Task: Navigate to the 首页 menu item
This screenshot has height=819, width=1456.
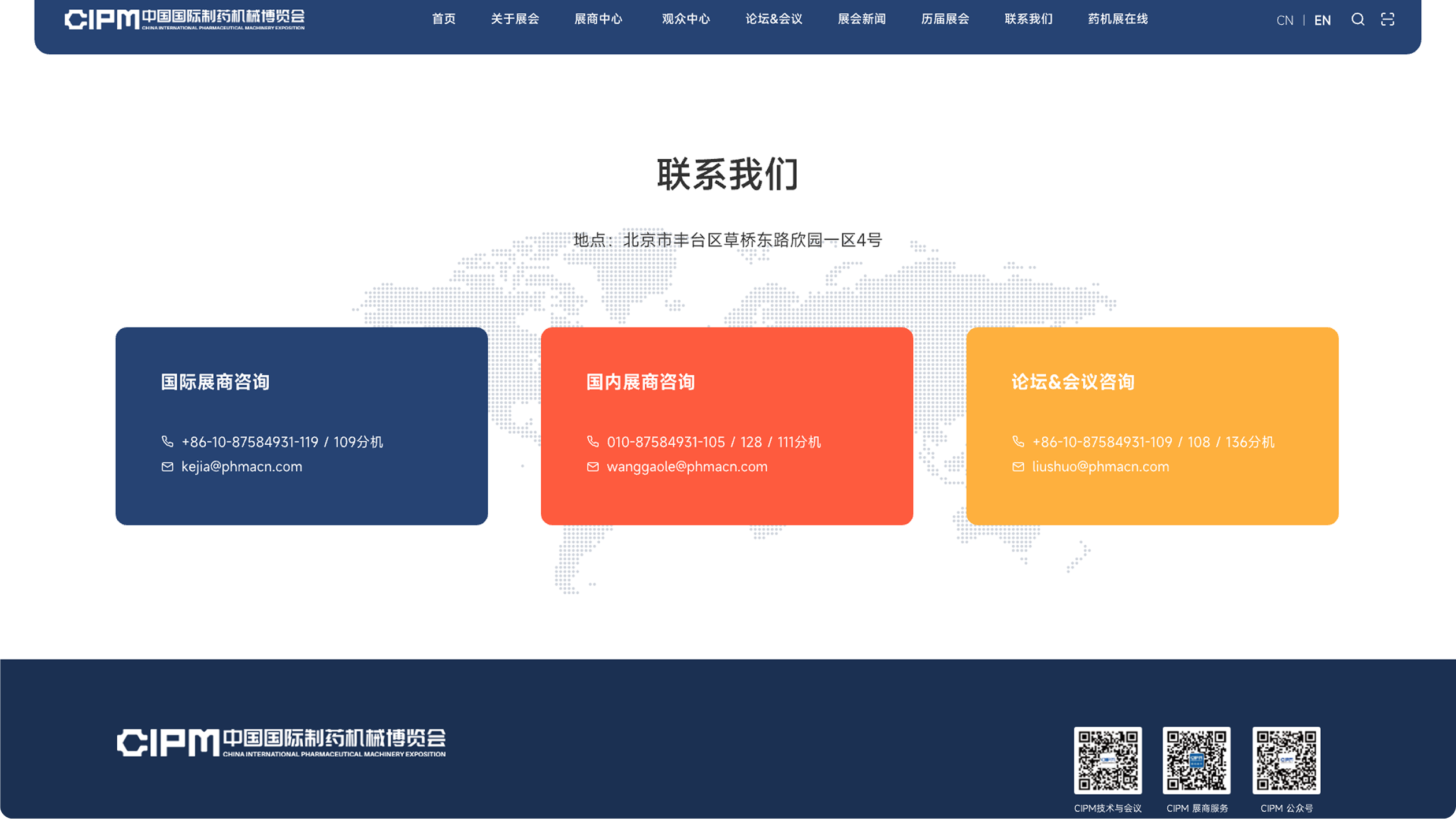Action: pos(444,19)
